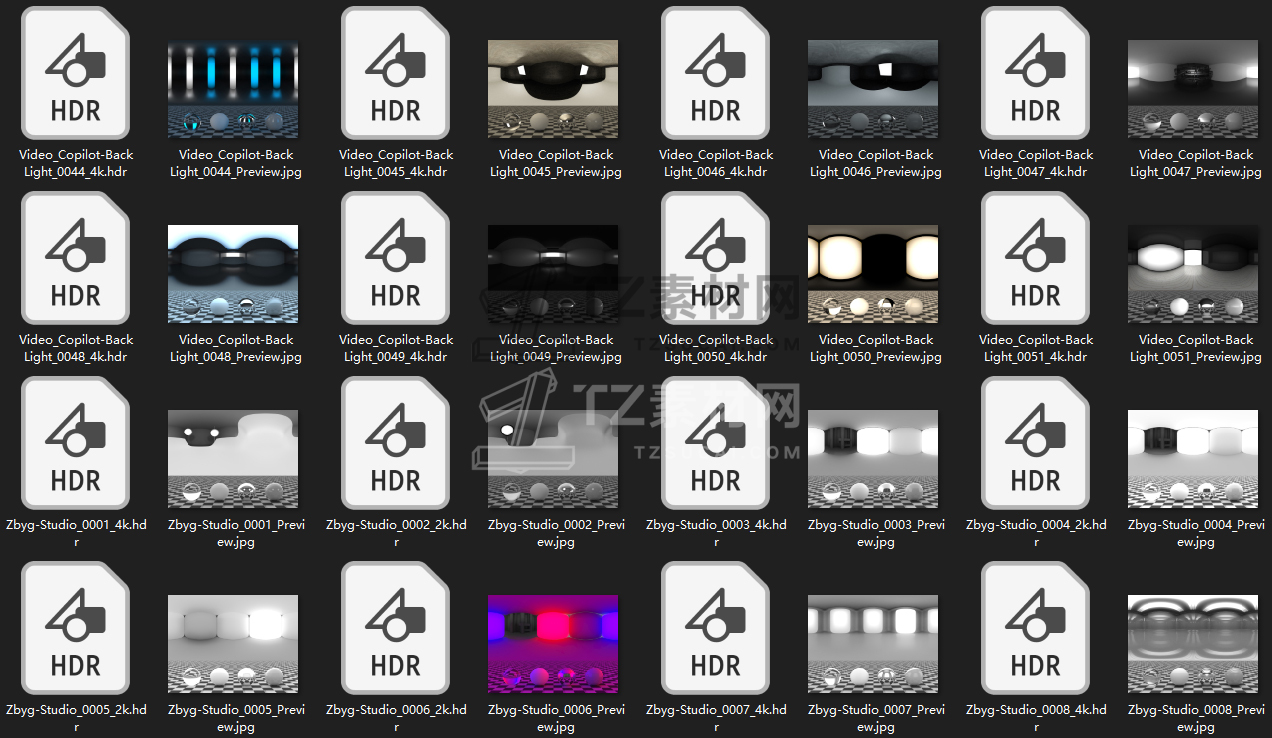Click BackLight_0045_Preview.jpg thumbnail
The height and width of the screenshot is (738, 1272).
point(553,89)
